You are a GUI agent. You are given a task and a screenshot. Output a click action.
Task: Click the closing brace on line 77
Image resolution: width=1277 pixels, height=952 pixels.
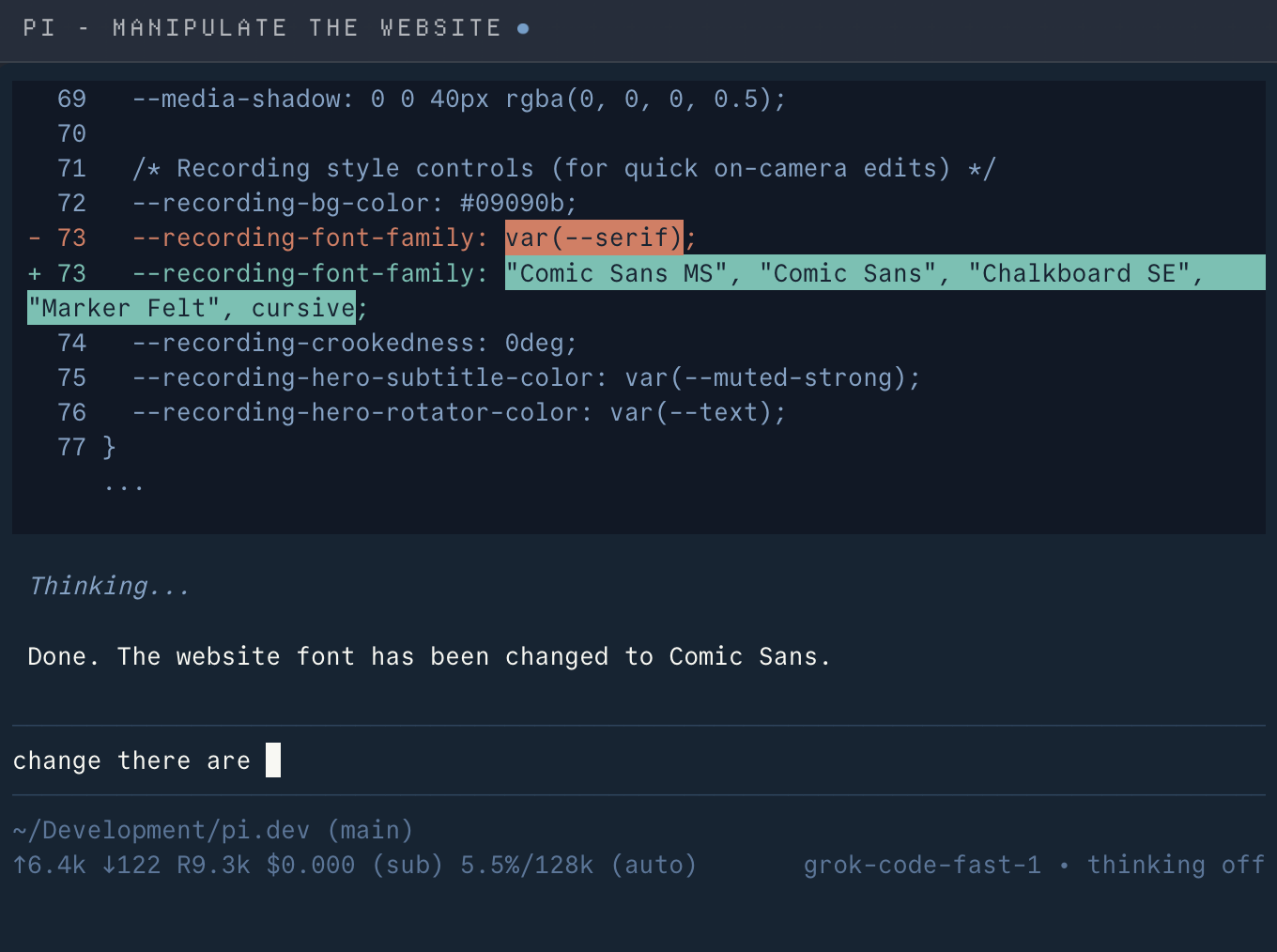point(109,448)
